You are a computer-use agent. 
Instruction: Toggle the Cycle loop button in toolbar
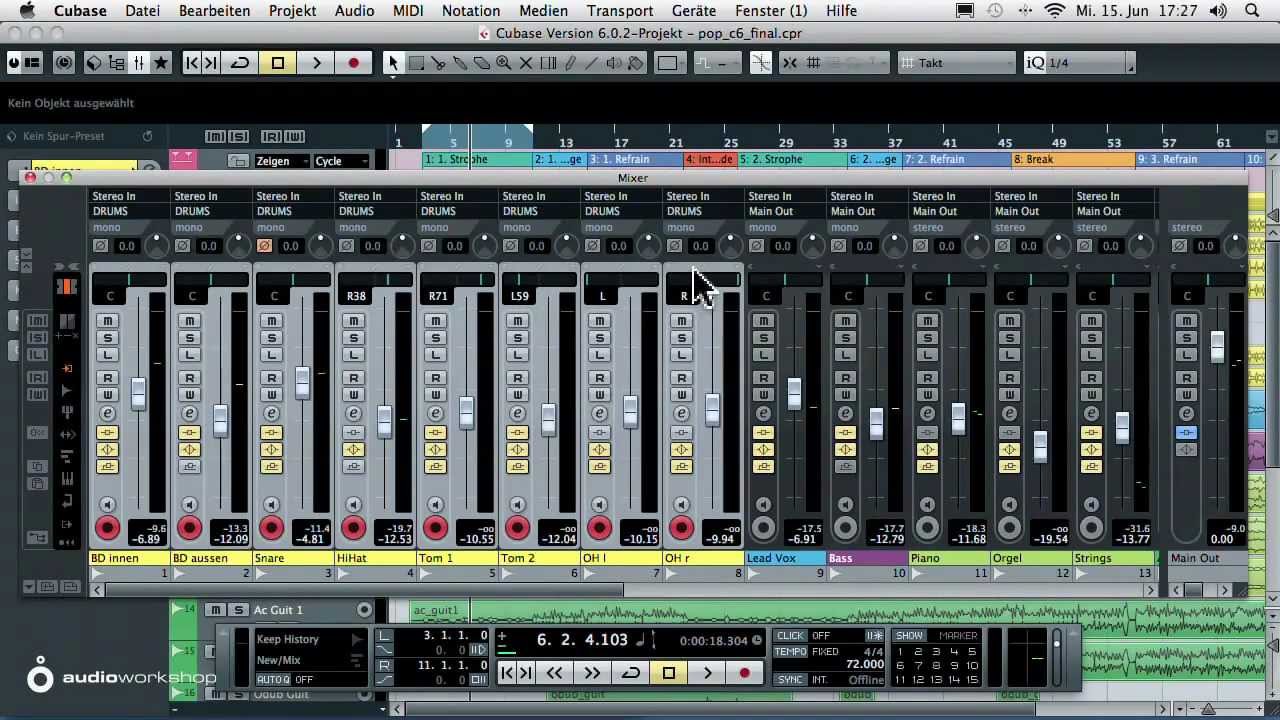click(x=240, y=63)
